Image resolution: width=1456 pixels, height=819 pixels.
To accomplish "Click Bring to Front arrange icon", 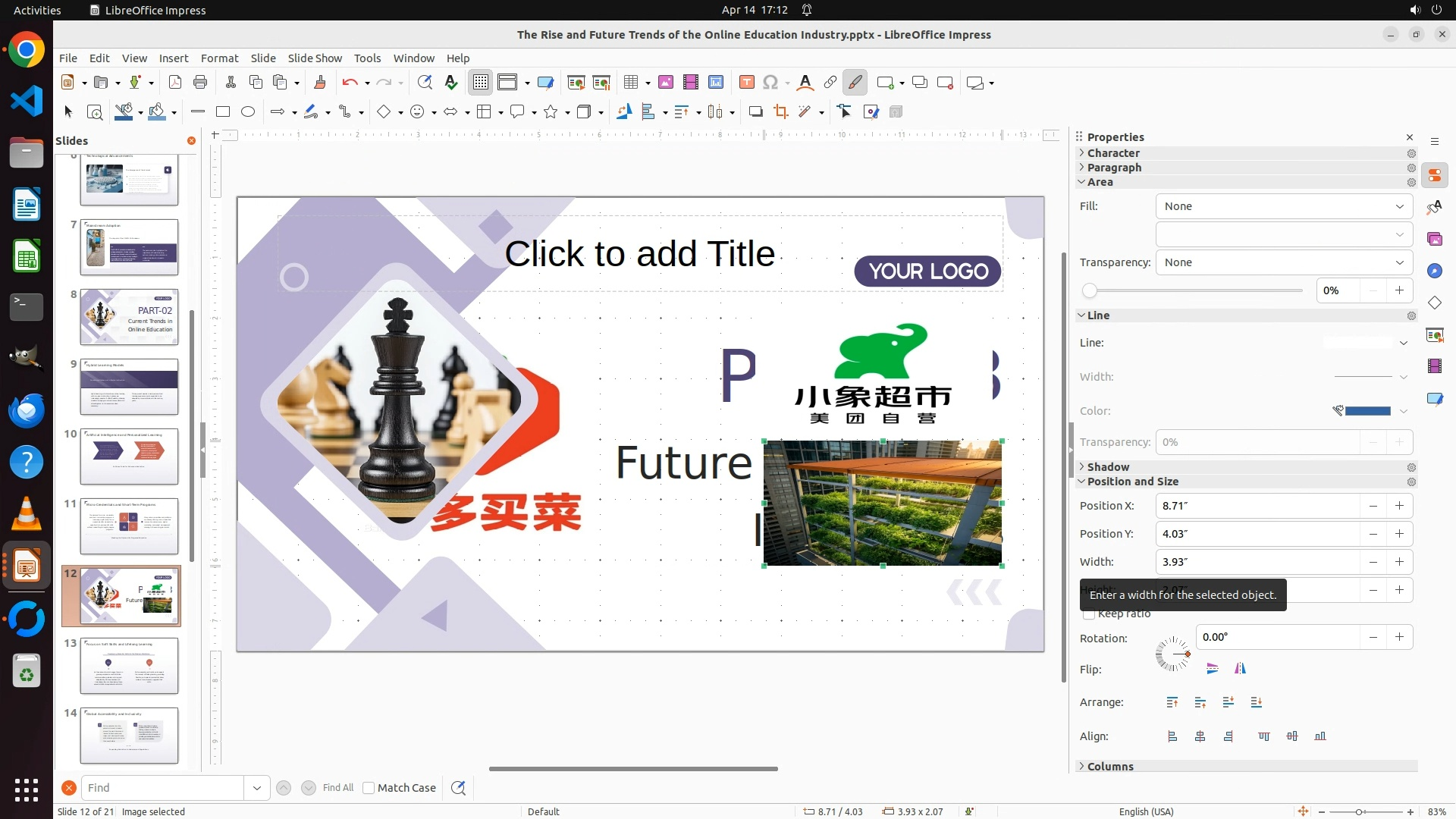I will click(1172, 702).
